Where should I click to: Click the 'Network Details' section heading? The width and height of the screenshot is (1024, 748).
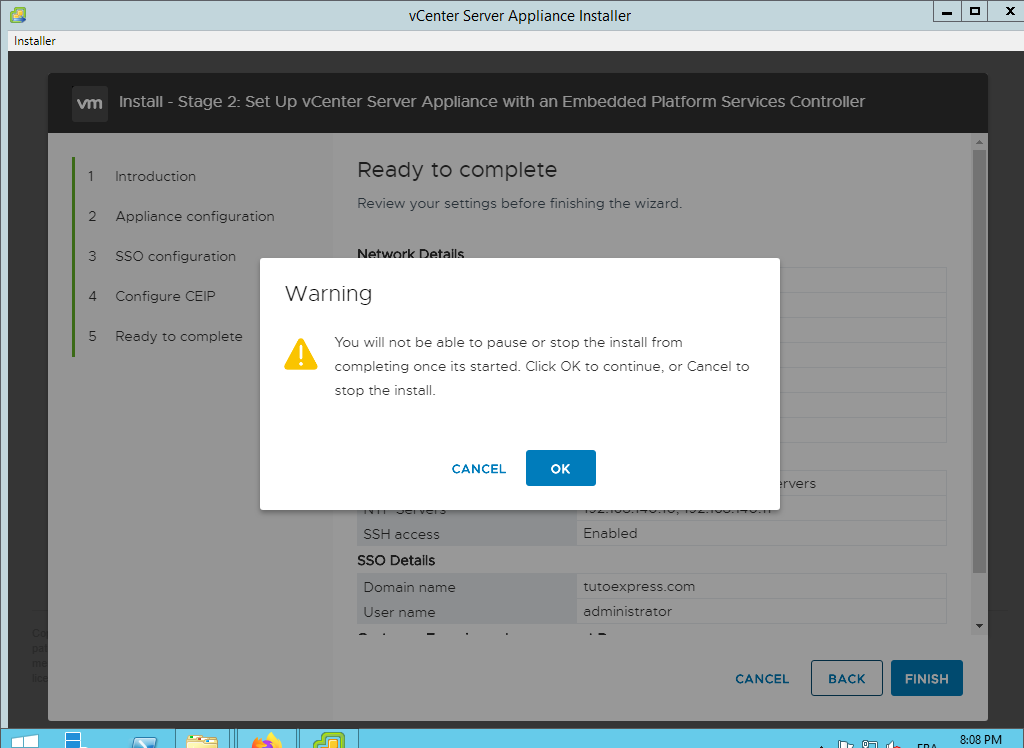point(410,253)
